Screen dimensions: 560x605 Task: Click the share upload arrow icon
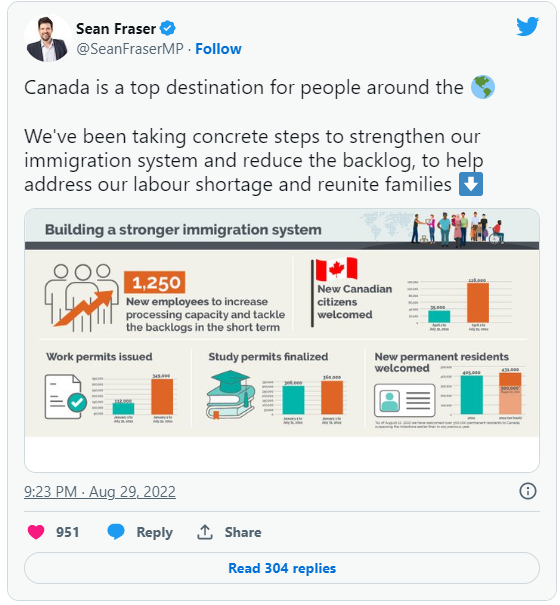point(205,532)
